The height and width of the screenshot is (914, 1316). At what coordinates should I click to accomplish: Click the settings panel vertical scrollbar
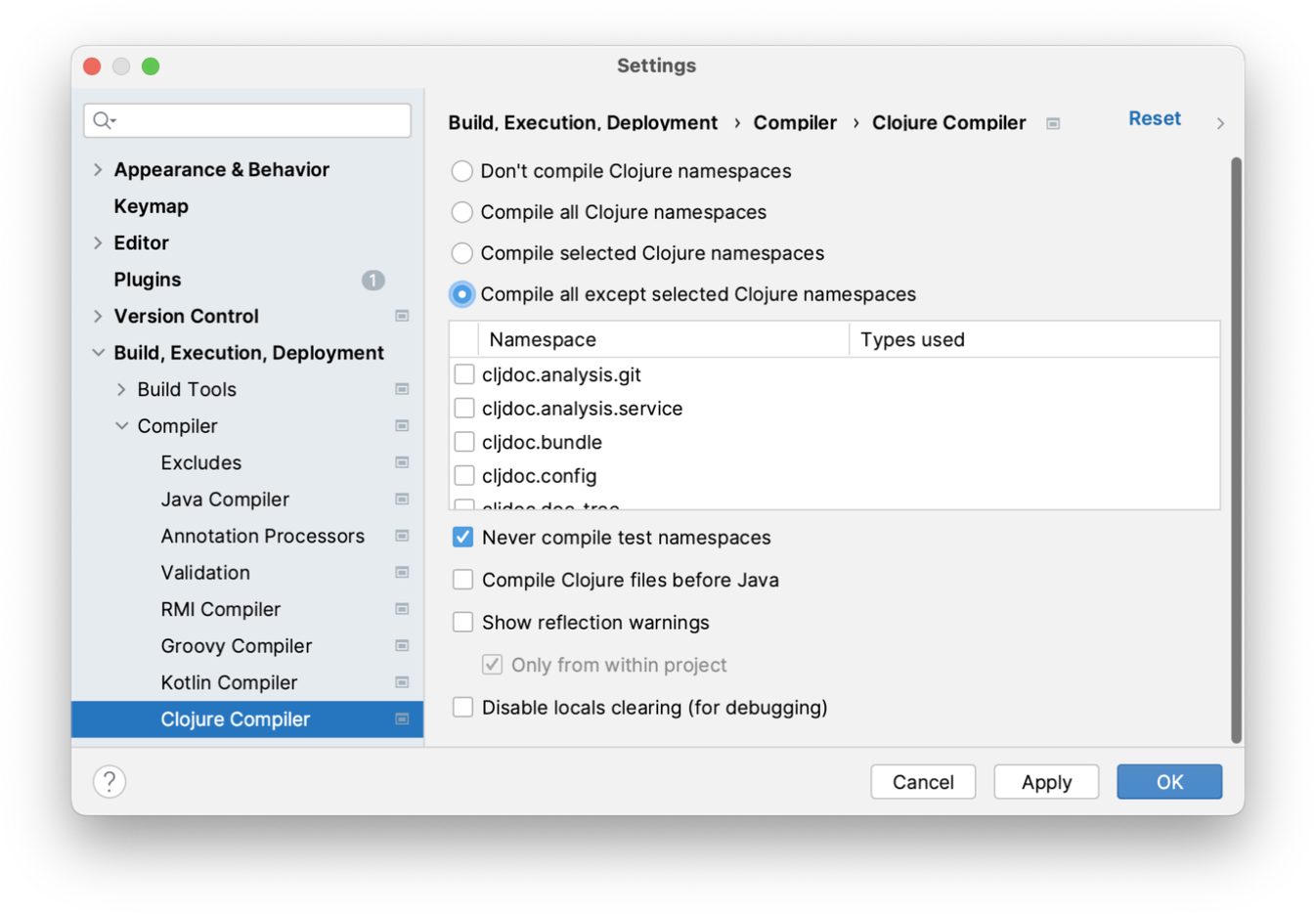point(1237,451)
